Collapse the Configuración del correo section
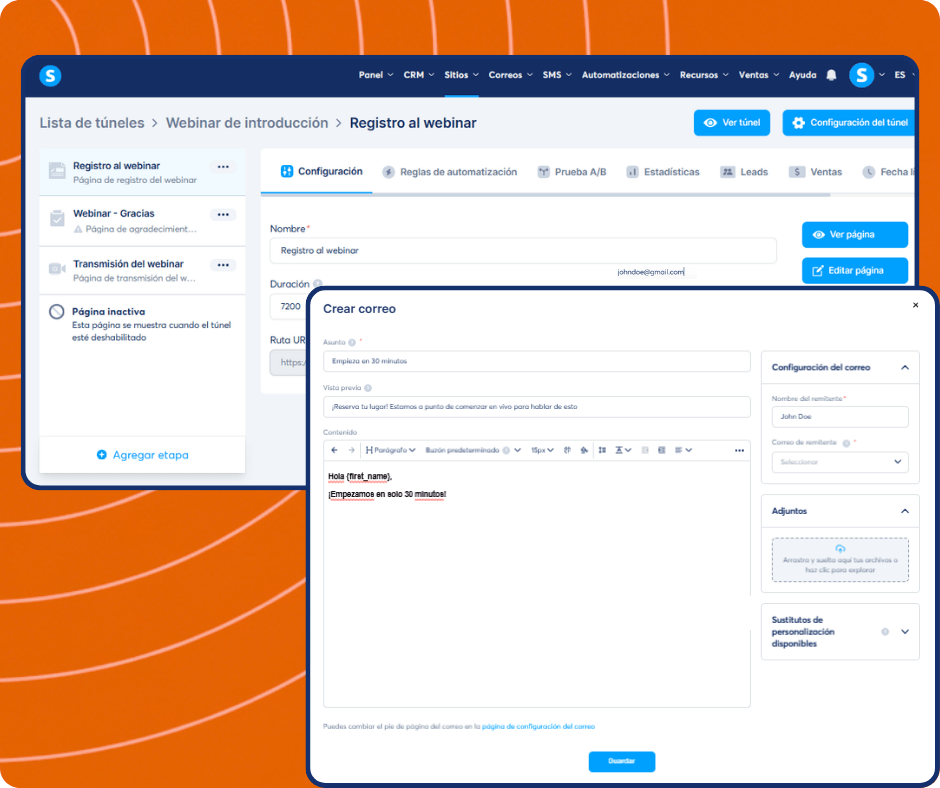Viewport: 940px width, 788px height. pos(905,368)
